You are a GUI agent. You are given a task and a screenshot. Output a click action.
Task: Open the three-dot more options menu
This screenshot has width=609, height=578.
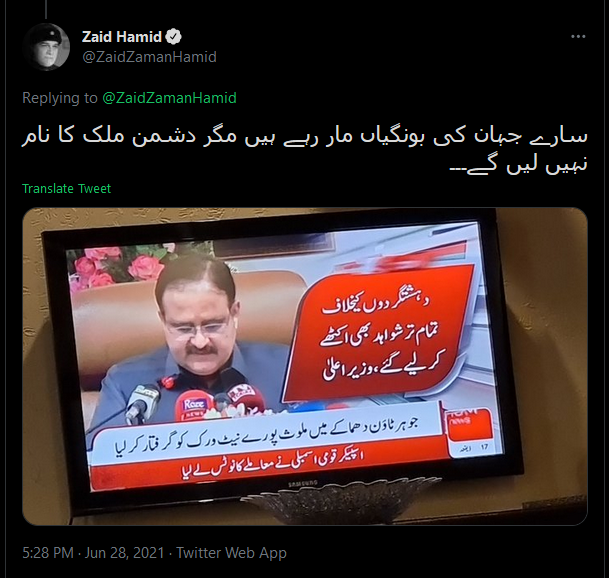click(578, 37)
